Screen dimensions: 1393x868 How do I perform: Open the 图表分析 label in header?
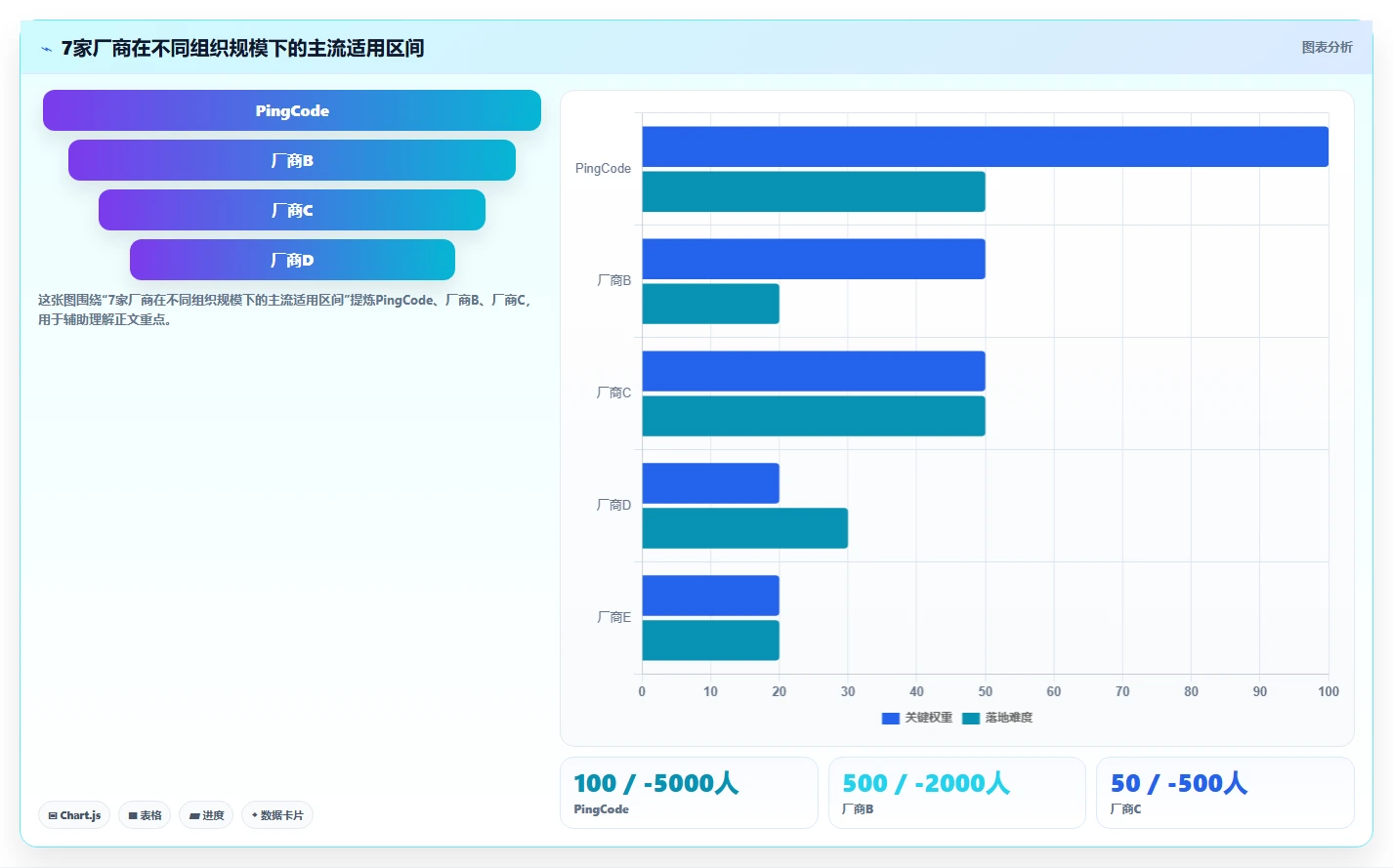[x=1327, y=47]
